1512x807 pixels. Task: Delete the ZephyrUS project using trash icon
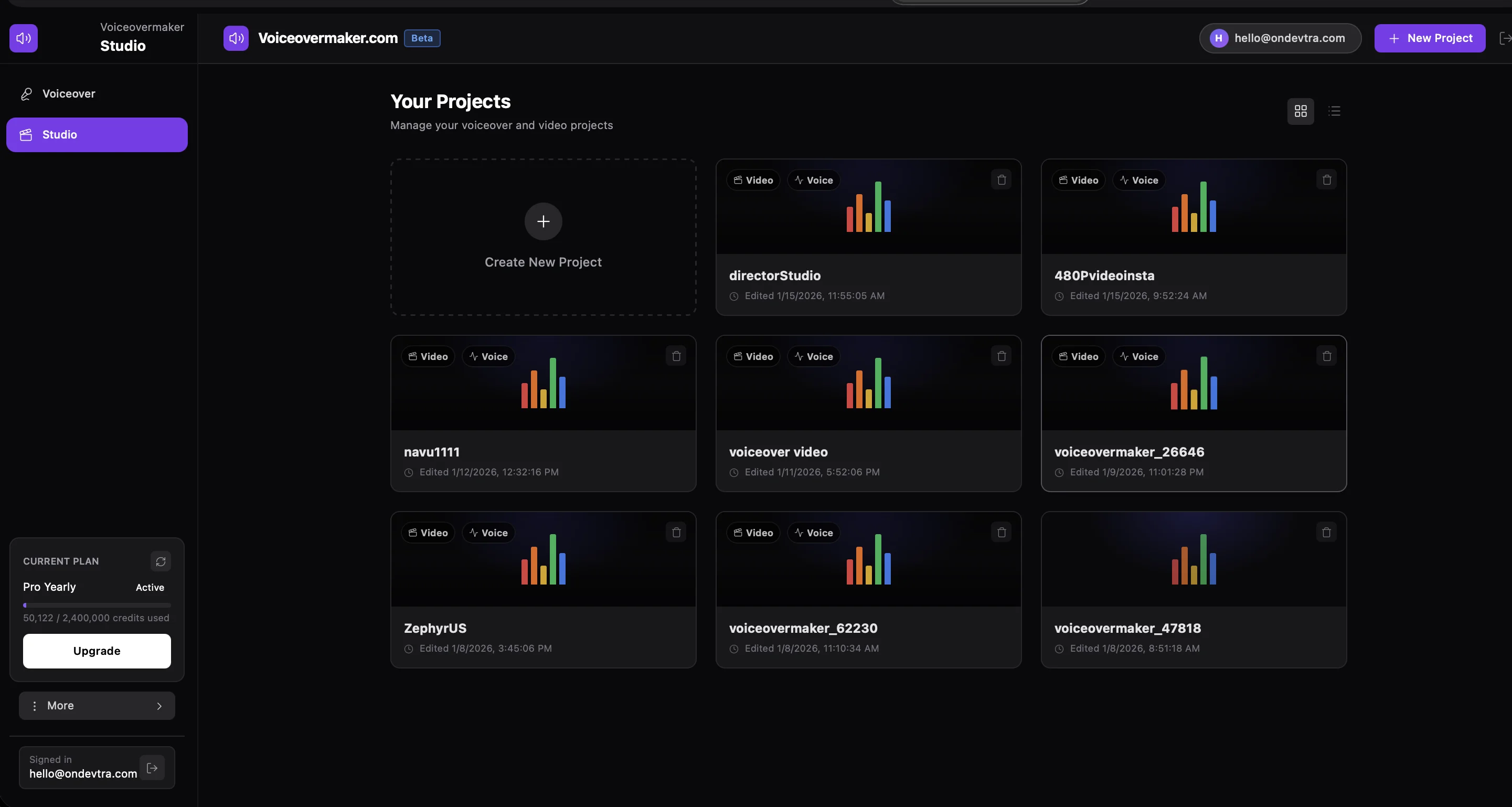(x=676, y=532)
